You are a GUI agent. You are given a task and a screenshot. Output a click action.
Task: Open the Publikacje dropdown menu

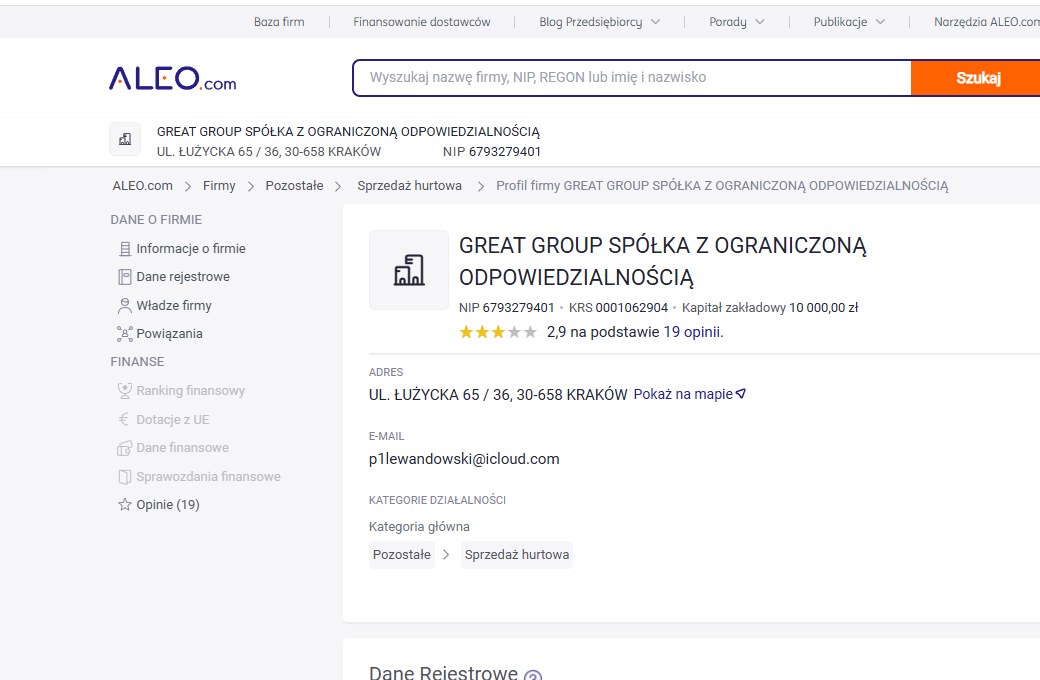pyautogui.click(x=849, y=22)
